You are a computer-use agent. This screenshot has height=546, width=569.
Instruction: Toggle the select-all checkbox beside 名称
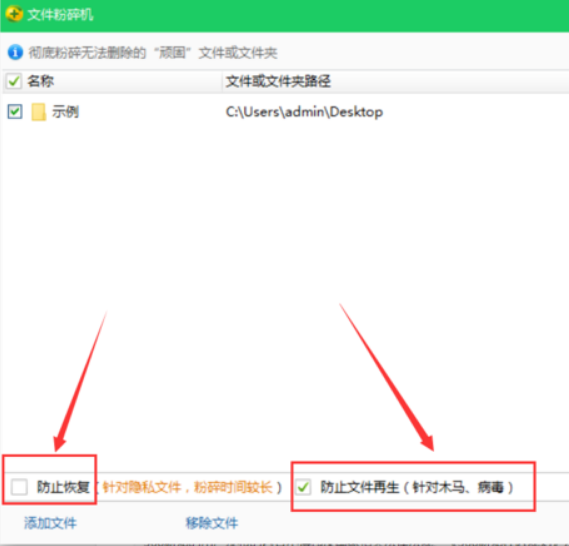(14, 81)
